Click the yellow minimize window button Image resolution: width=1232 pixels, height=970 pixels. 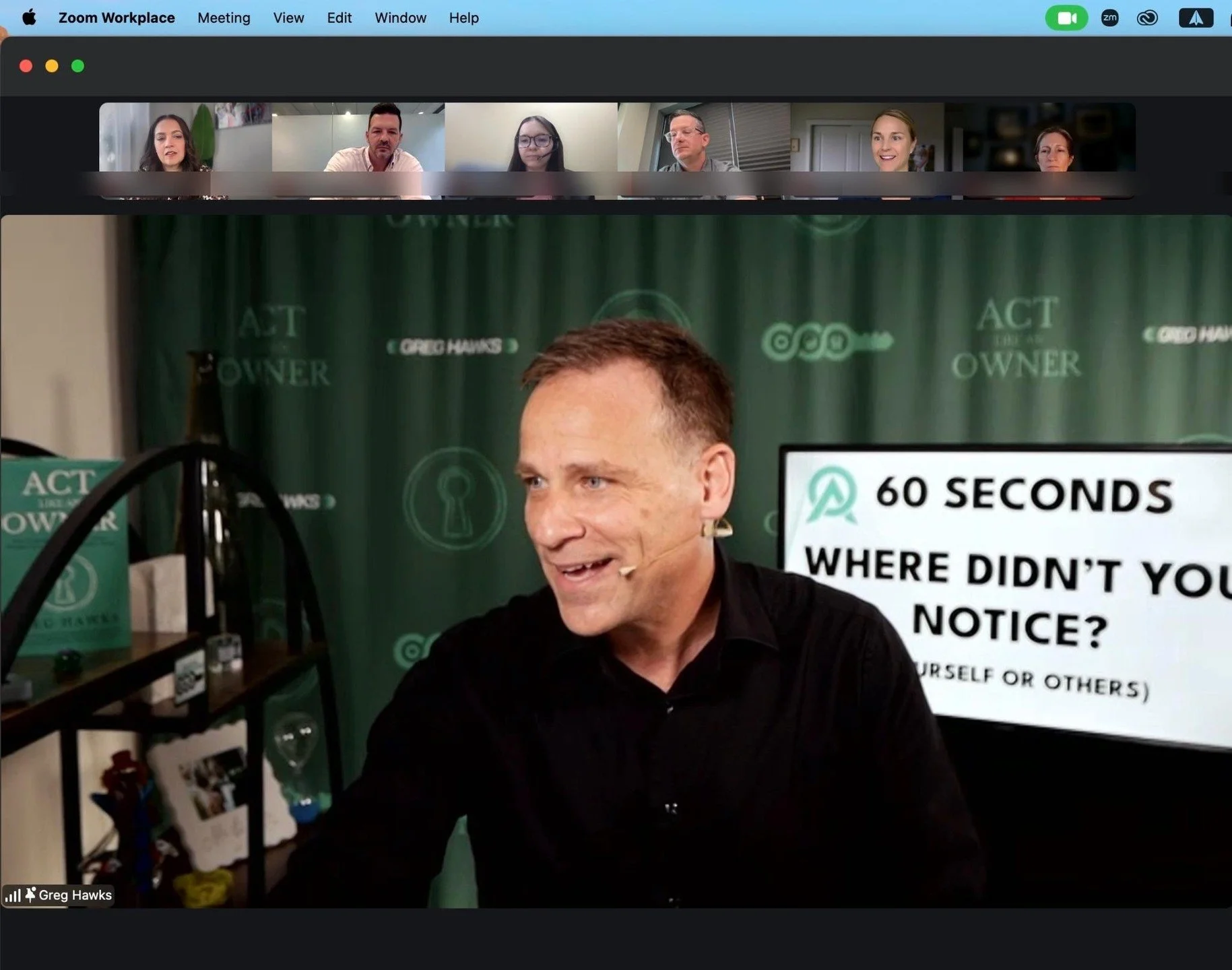click(52, 66)
